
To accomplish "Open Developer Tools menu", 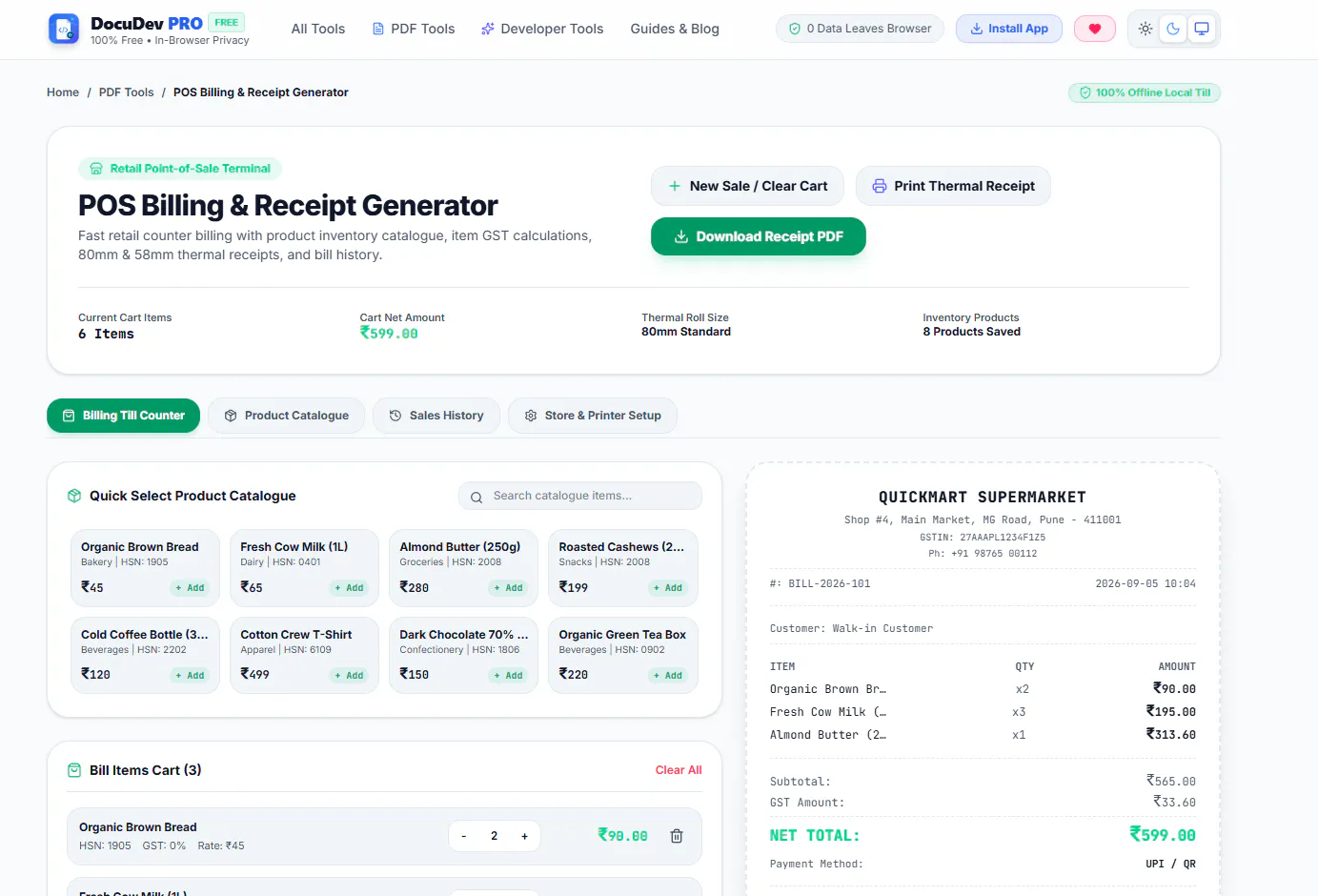I will pos(542,29).
